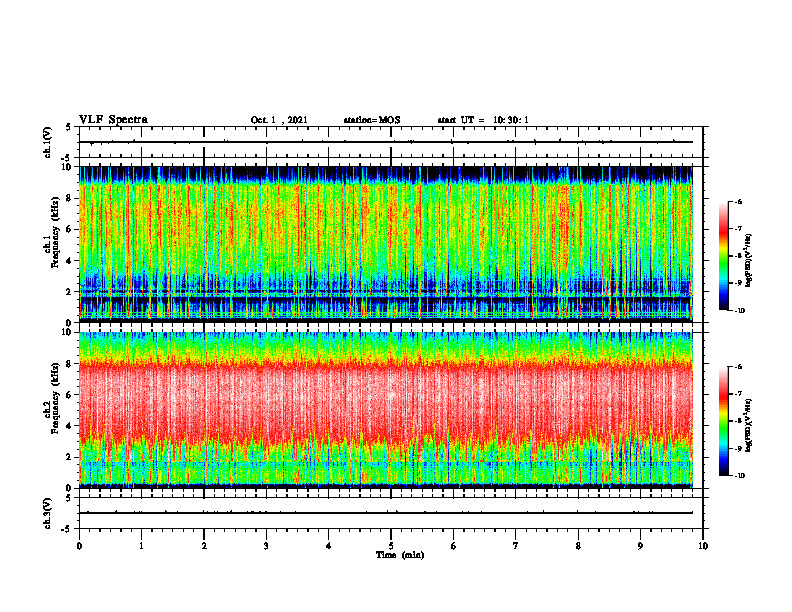Viewport: 792px width, 612px height.
Task: Click the ch.2 frequency tick "6"
Action: click(69, 394)
